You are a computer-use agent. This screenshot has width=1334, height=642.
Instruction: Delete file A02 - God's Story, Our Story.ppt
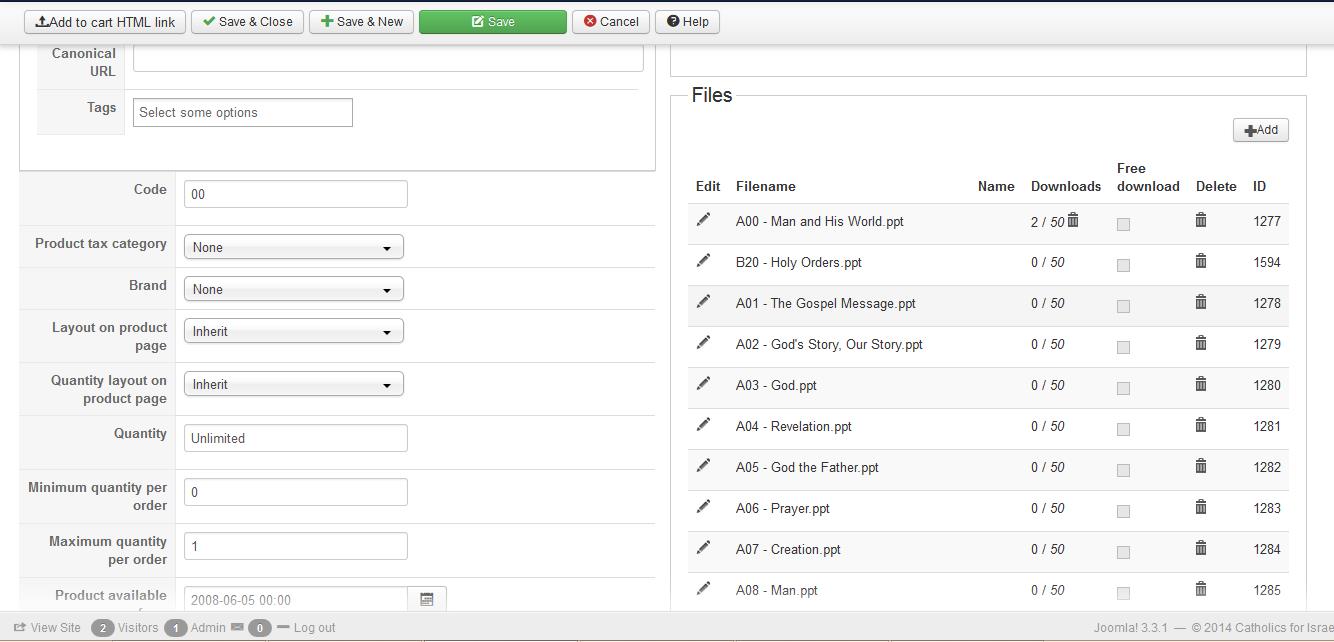1201,343
